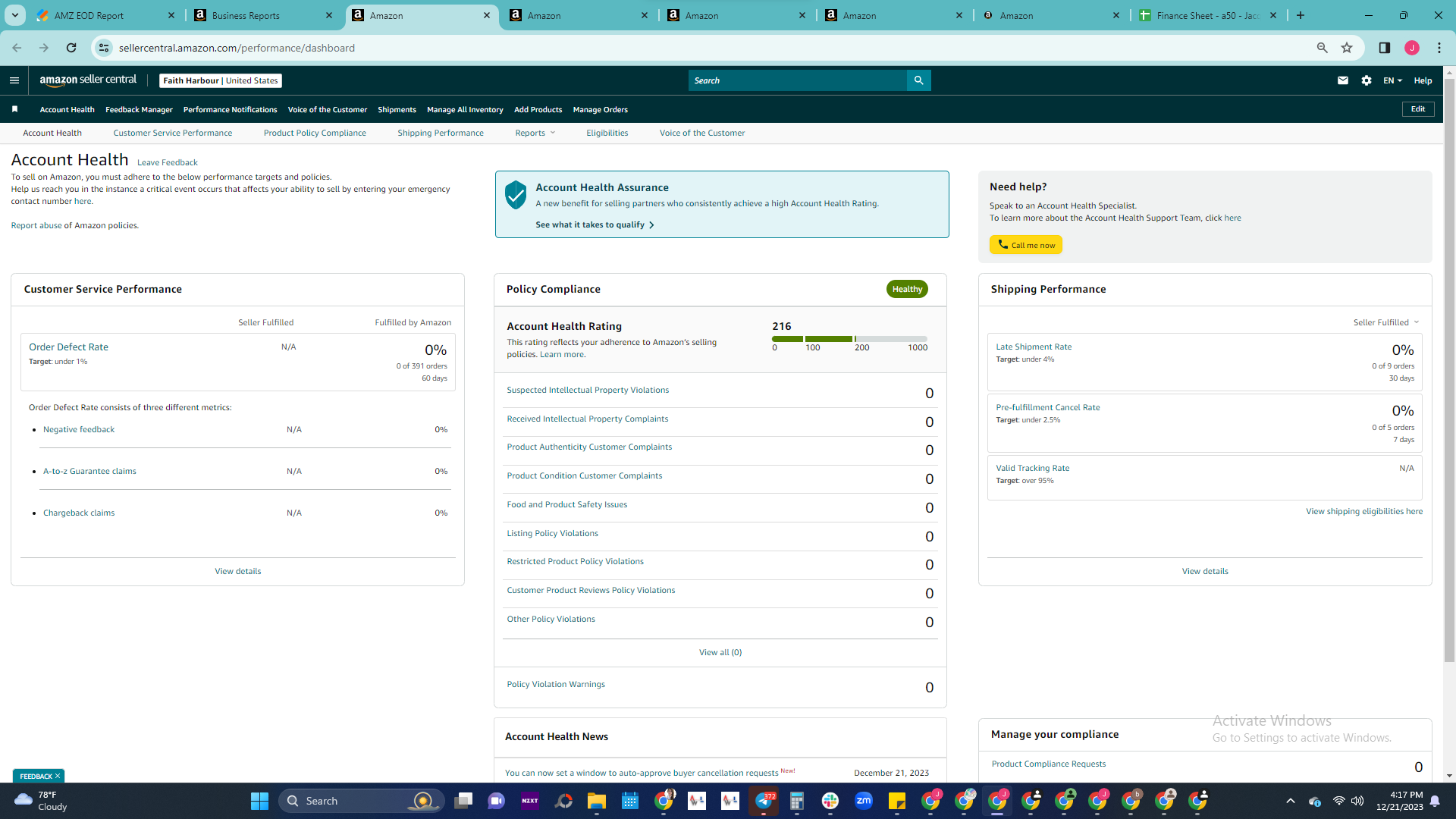Viewport: 1456px width, 819px height.
Task: Open Product Policy Compliance submenu tab
Action: 315,133
